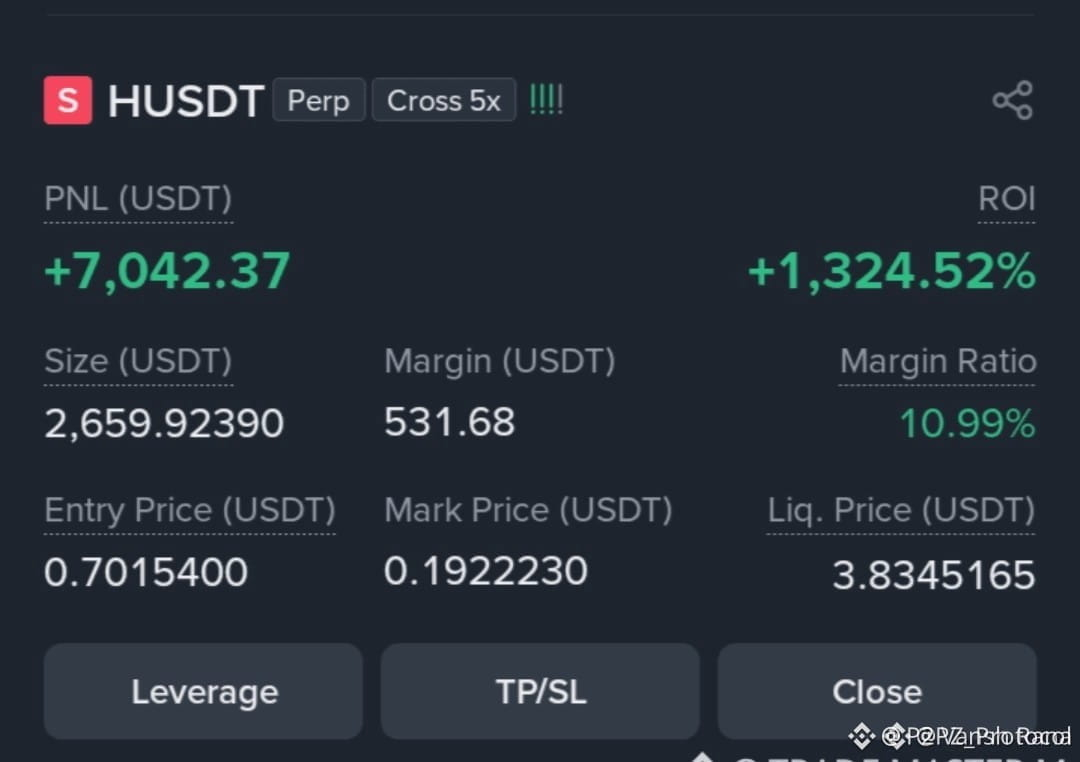
Task: Tap the Cross 5x margin mode tag
Action: pyautogui.click(x=444, y=101)
